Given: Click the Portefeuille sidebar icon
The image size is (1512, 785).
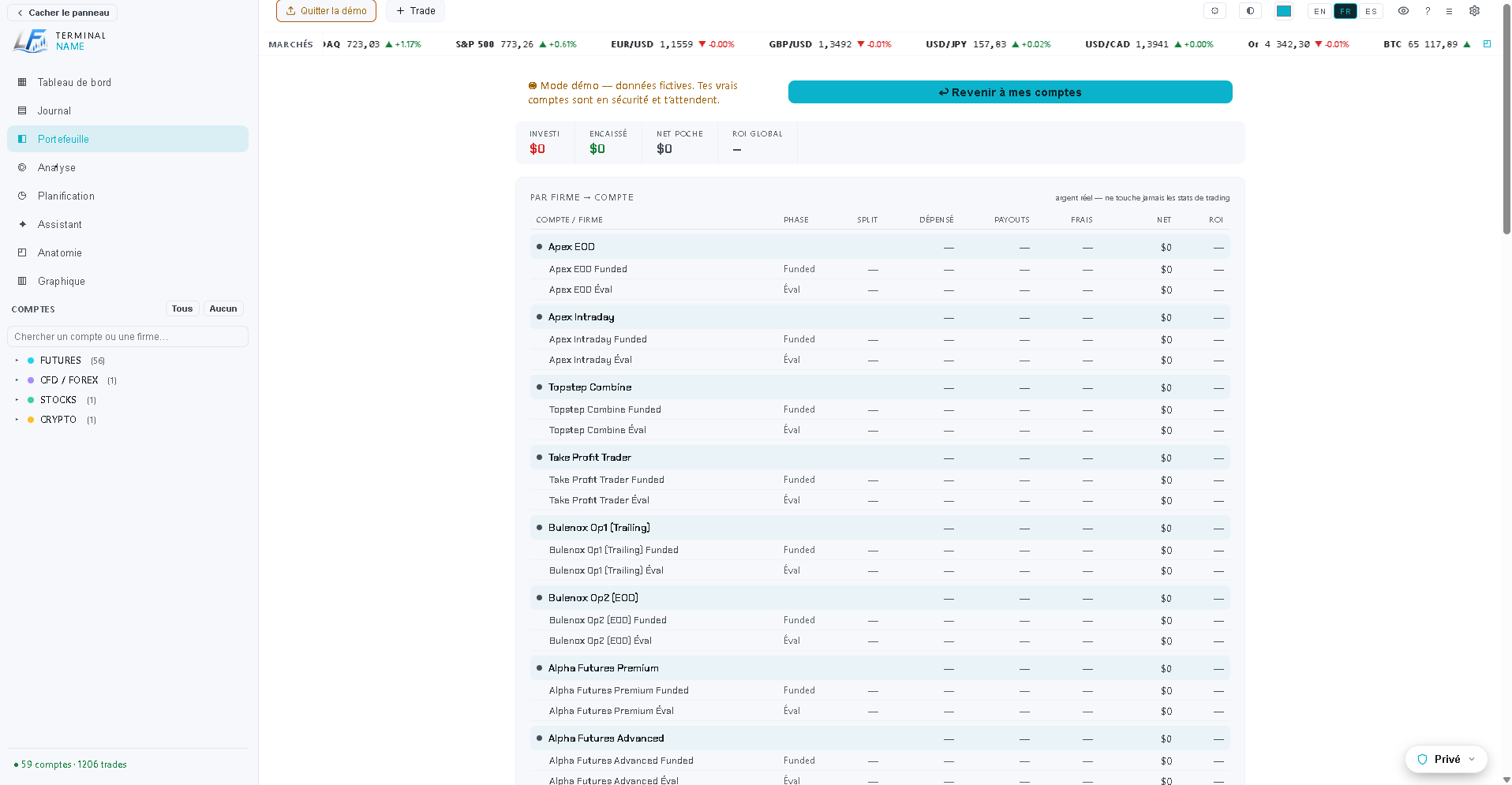Looking at the screenshot, I should [x=22, y=139].
